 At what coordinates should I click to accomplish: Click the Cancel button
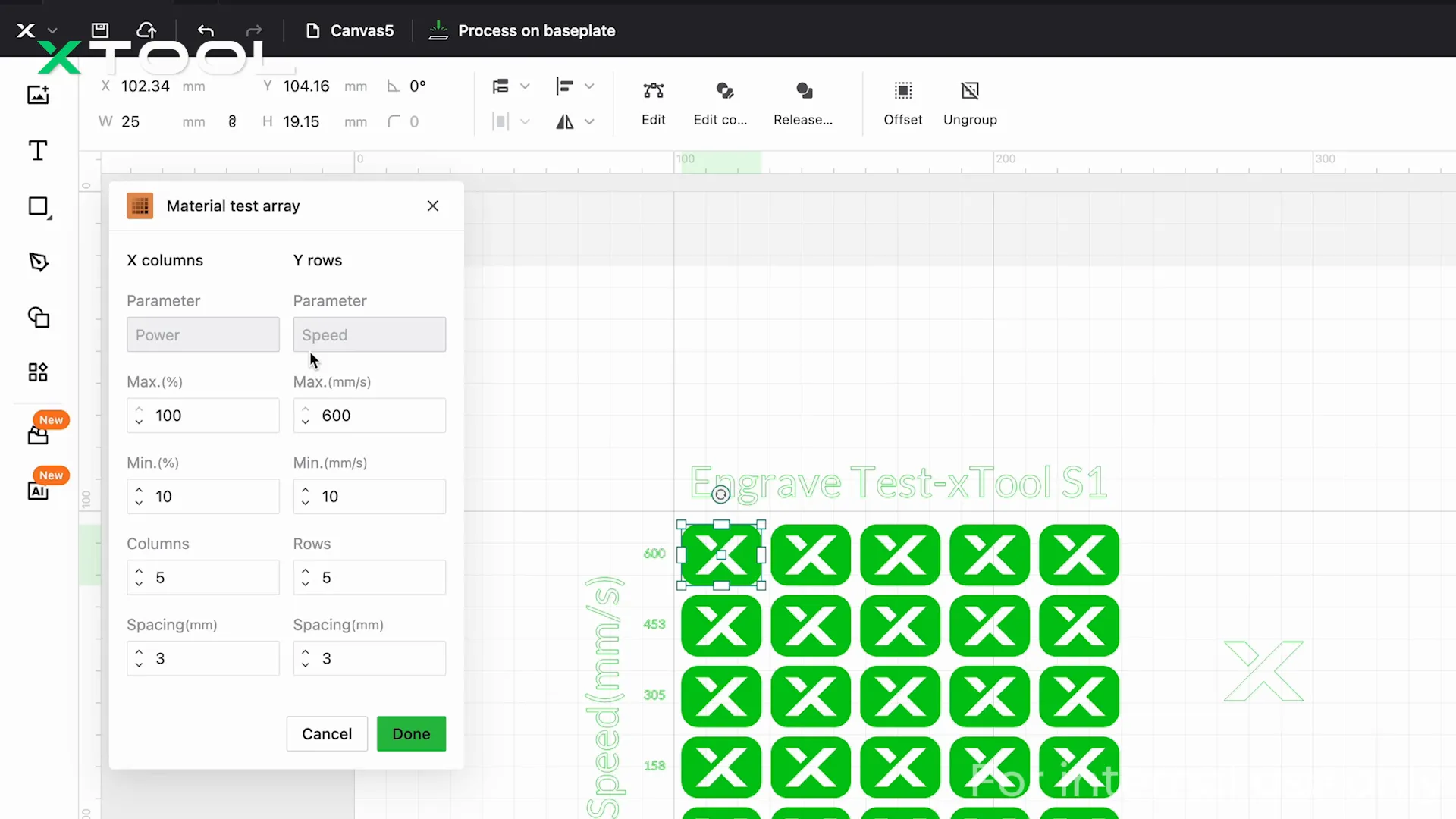[327, 734]
